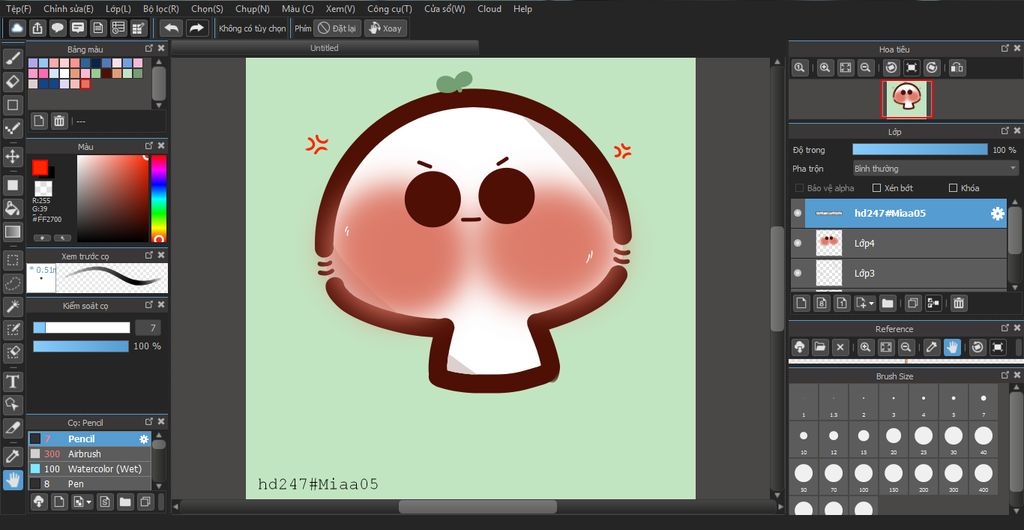1024x530 pixels.
Task: Open a file in the Reference panel
Action: pos(820,347)
